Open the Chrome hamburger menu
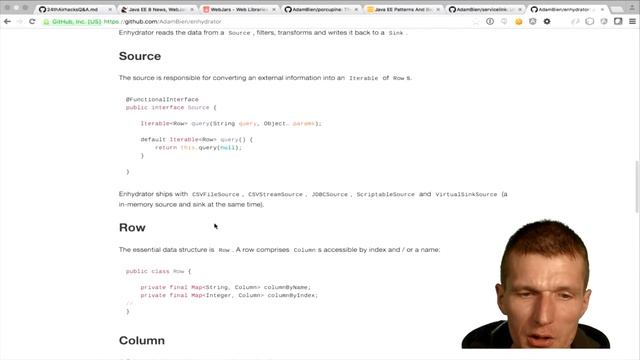640x360 pixels. [632, 21]
